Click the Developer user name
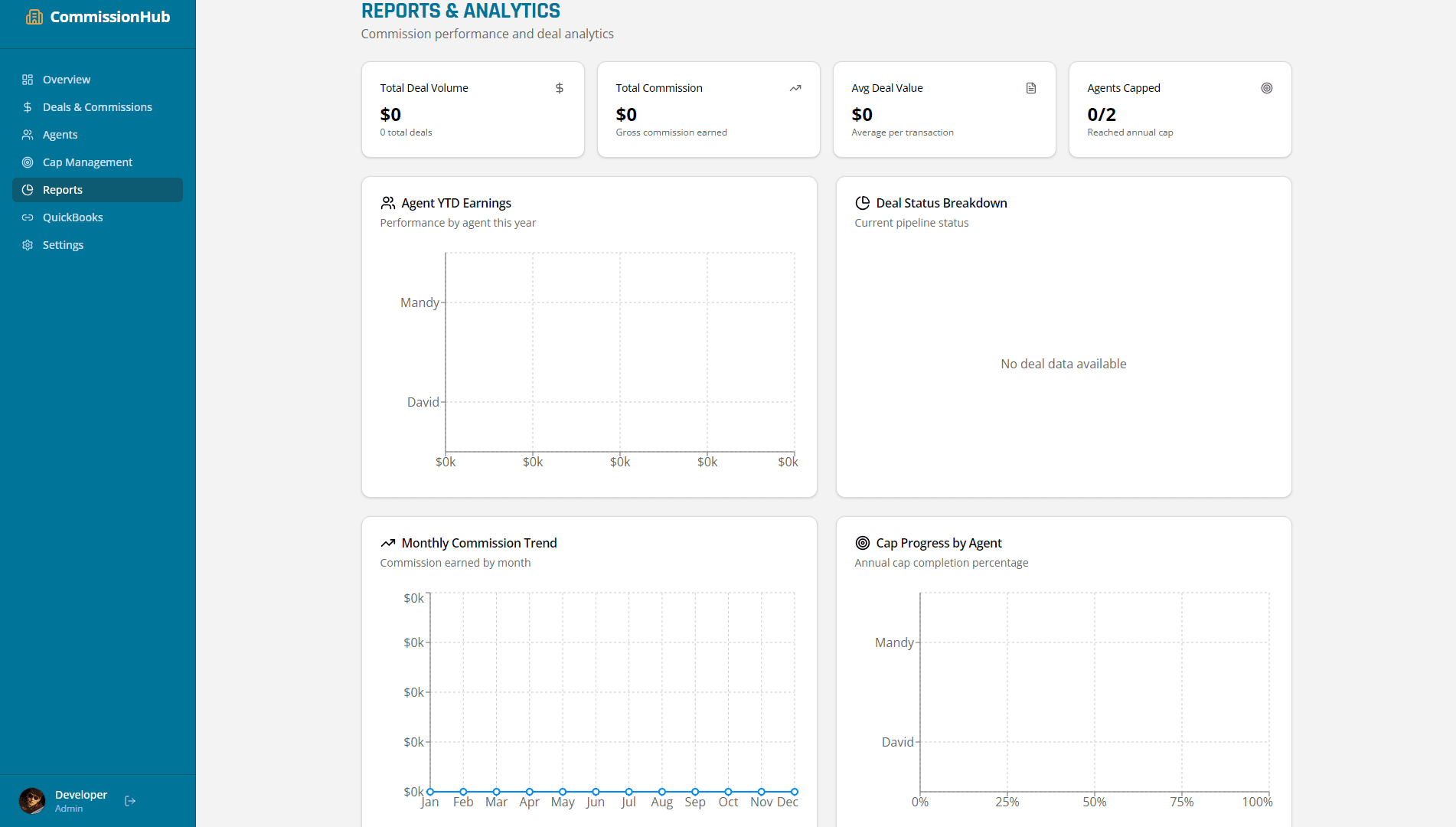The height and width of the screenshot is (827, 1456). [81, 795]
